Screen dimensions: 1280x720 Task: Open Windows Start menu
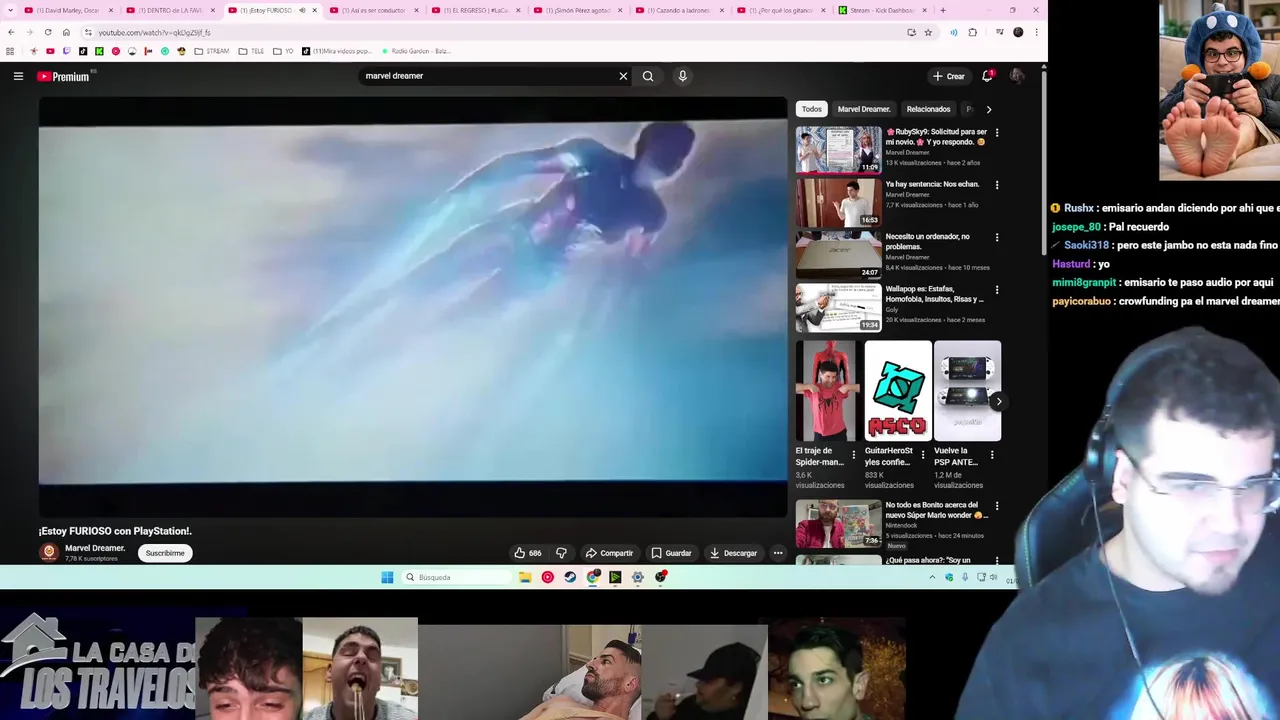[x=387, y=577]
